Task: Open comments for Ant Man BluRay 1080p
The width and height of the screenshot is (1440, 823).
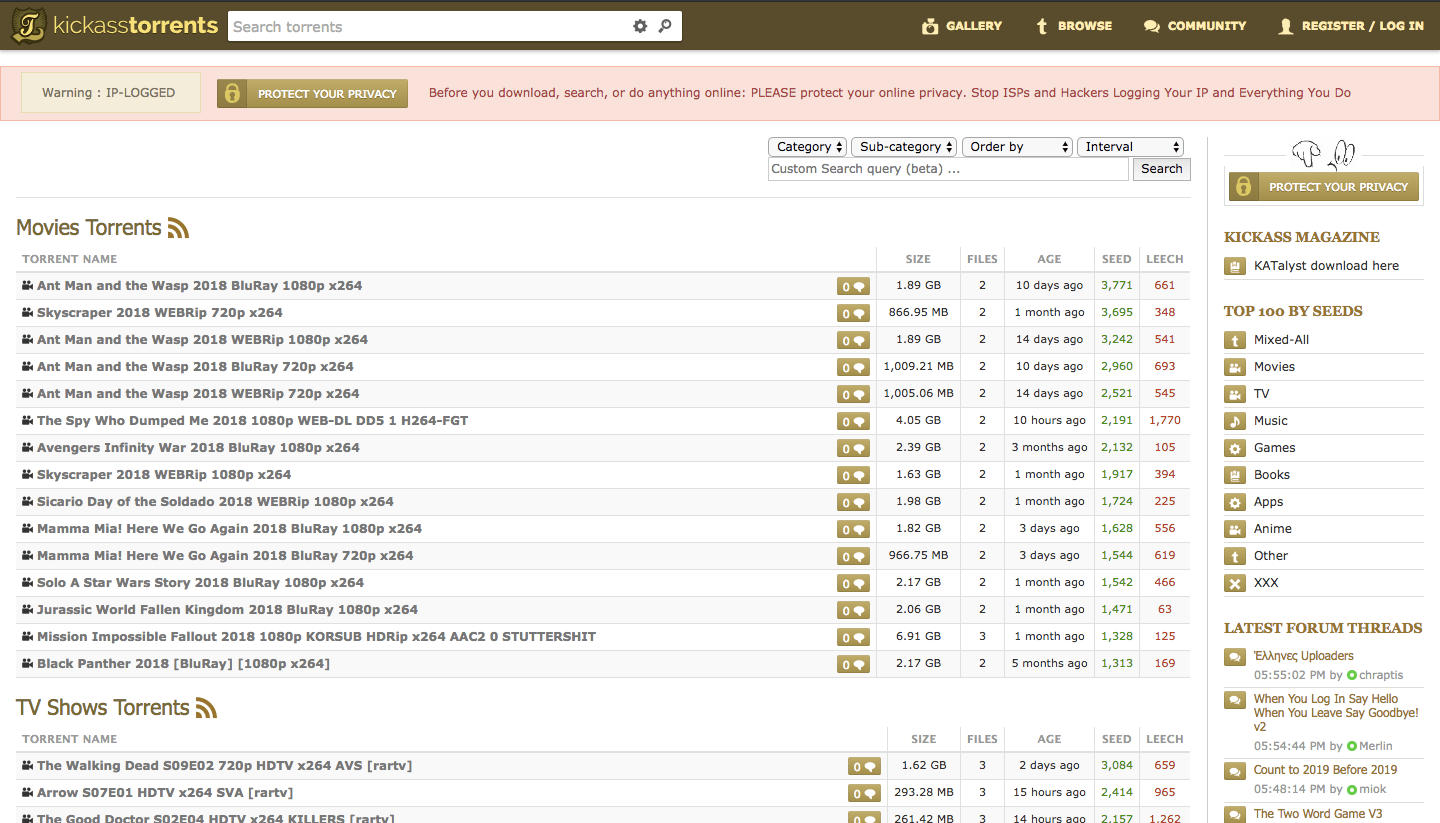Action: 853,286
